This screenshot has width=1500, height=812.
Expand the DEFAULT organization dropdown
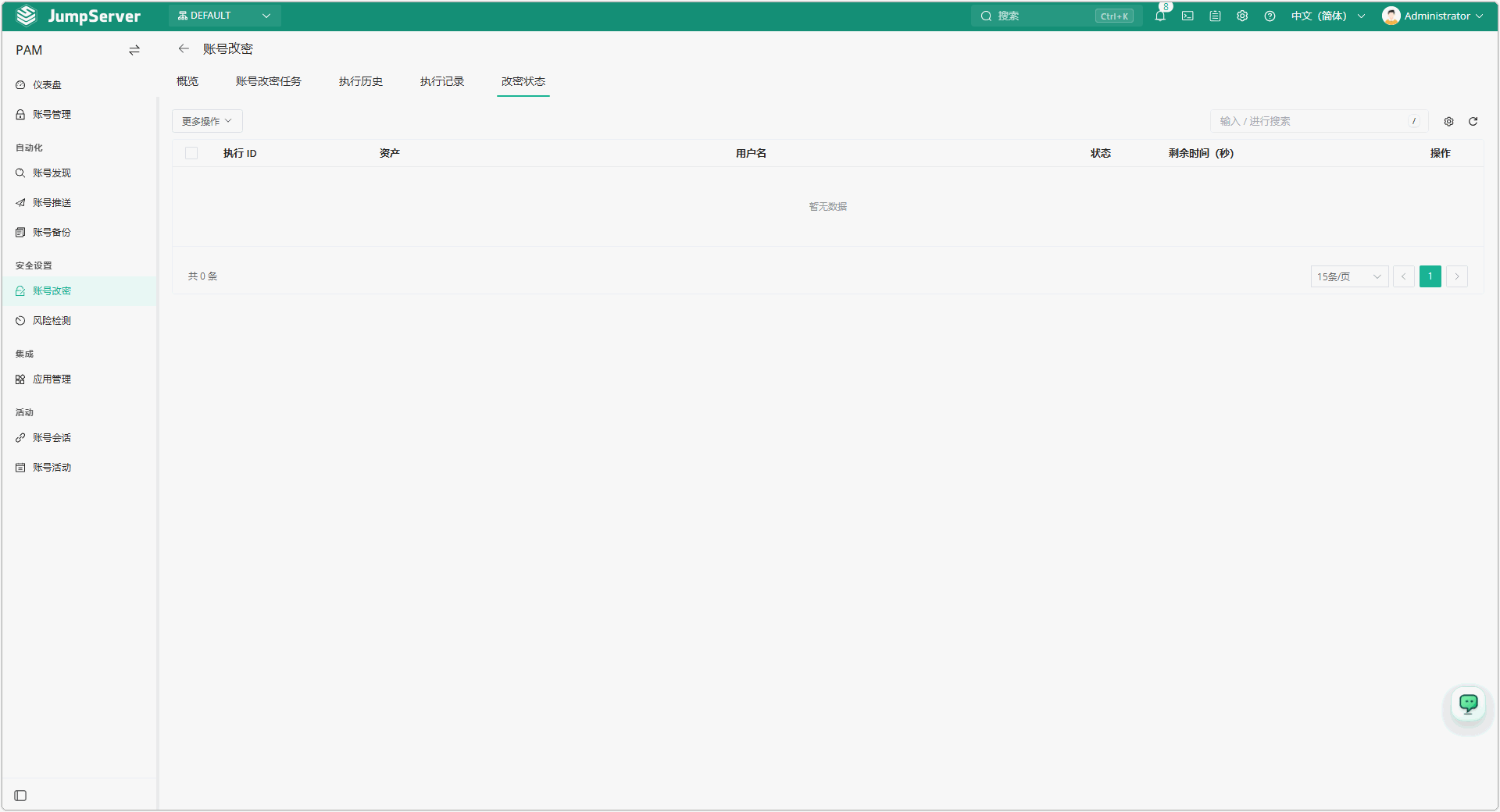[x=224, y=16]
